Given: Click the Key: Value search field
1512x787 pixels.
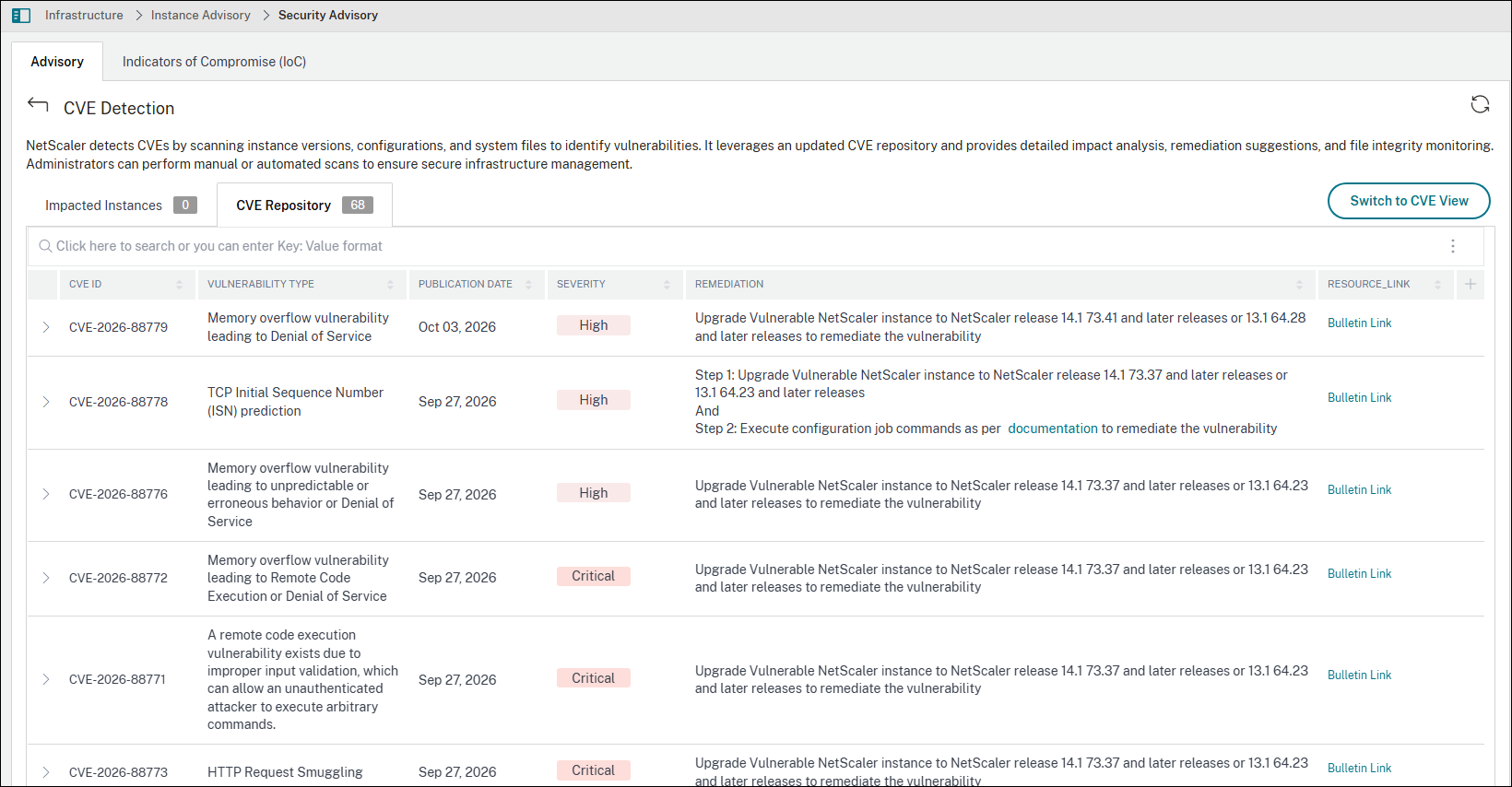Looking at the screenshot, I should (738, 246).
